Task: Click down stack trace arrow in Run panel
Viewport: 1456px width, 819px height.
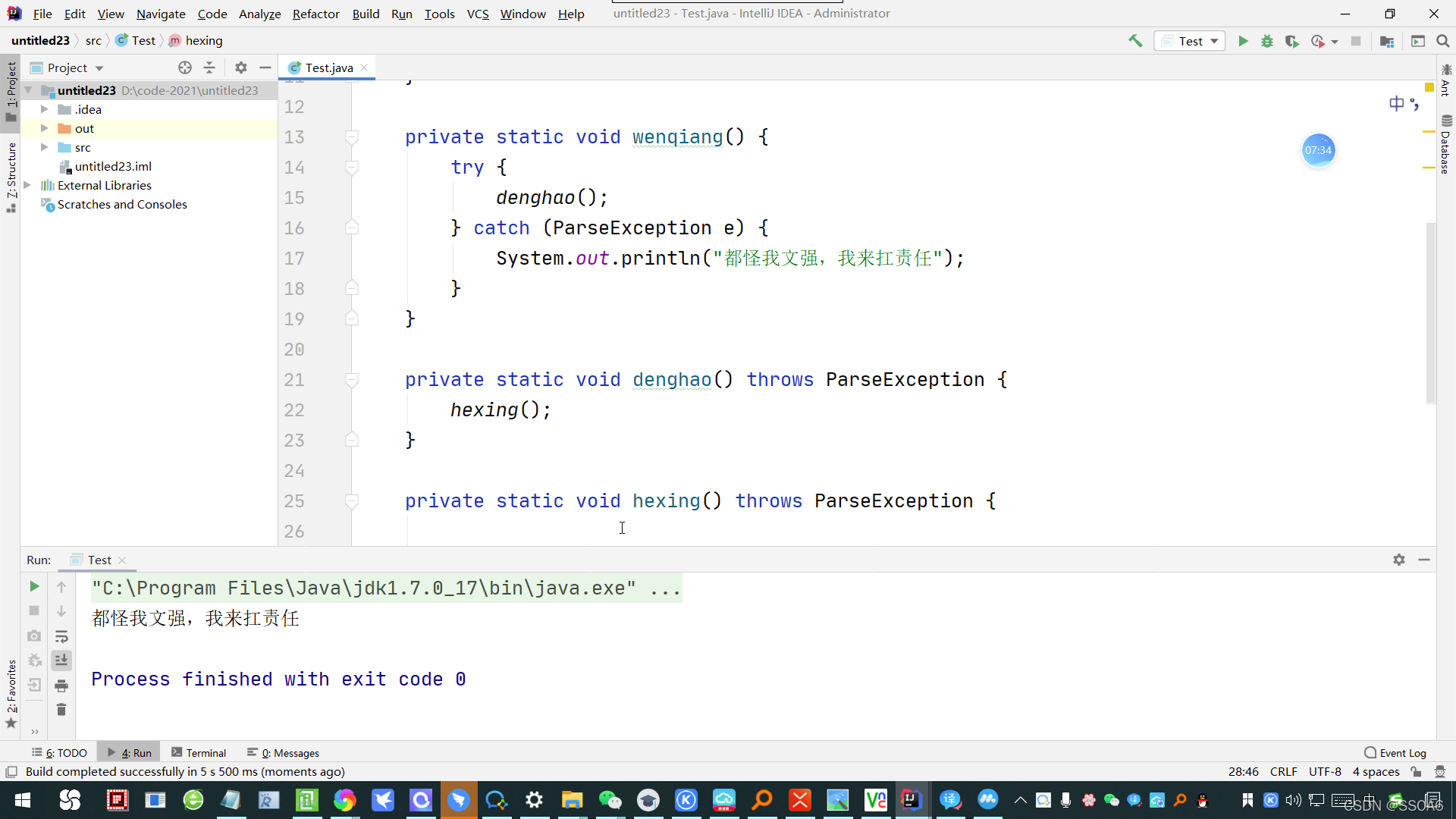Action: (61, 610)
